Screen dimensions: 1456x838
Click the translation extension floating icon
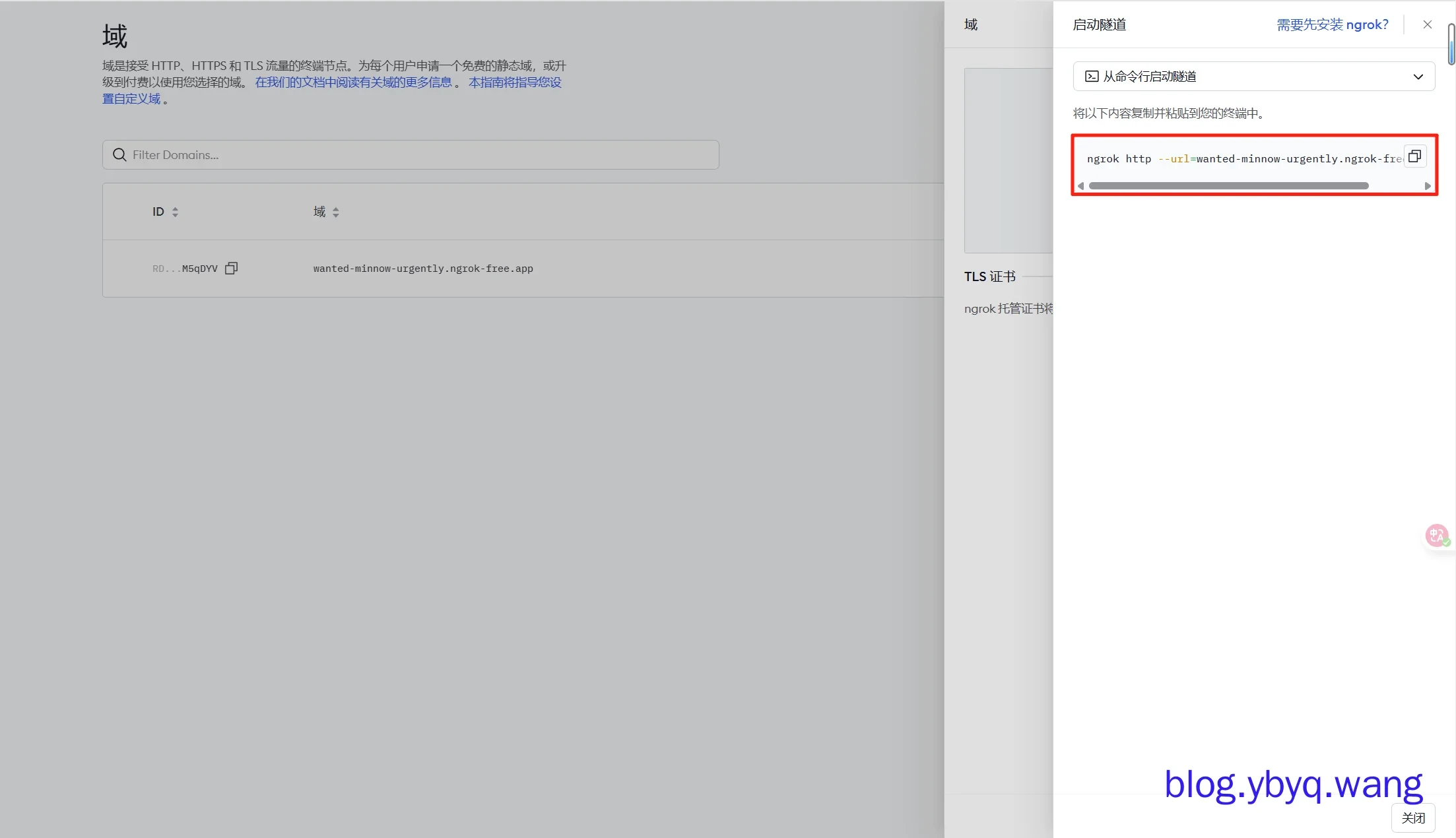1437,535
